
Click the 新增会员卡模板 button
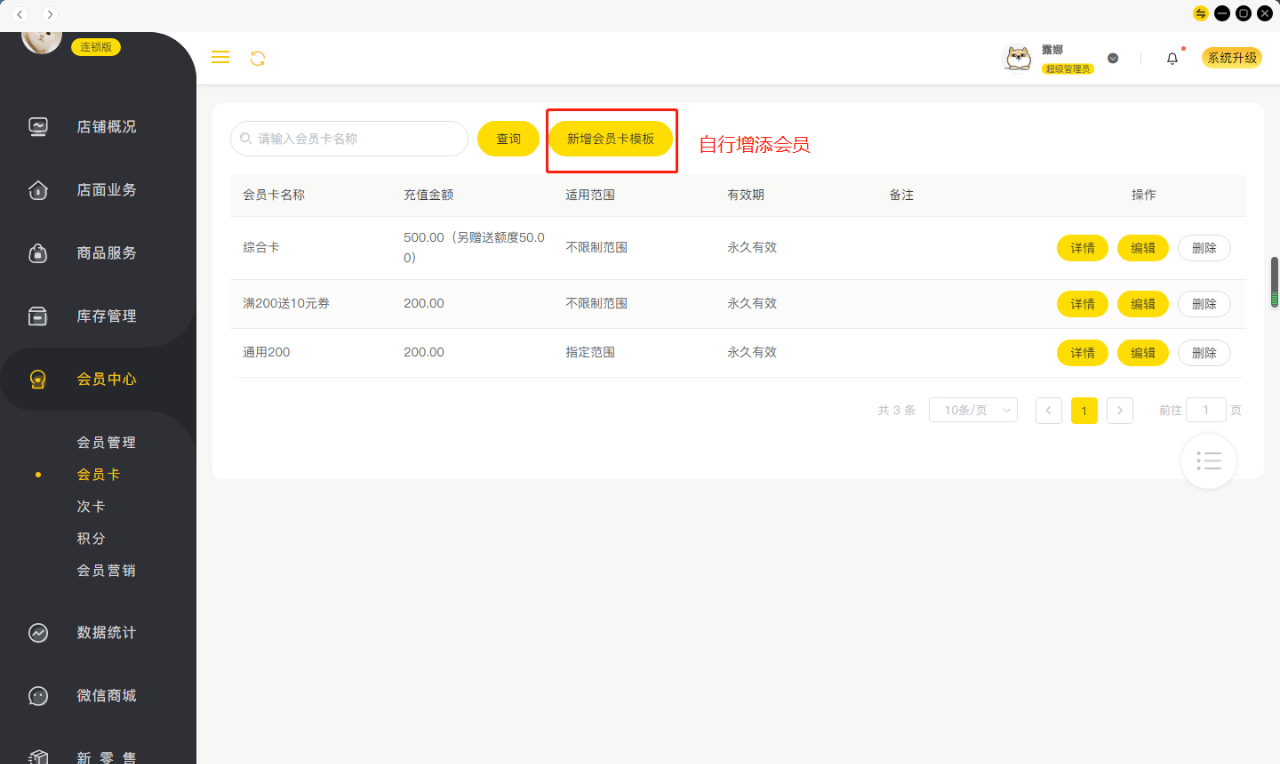pos(611,139)
